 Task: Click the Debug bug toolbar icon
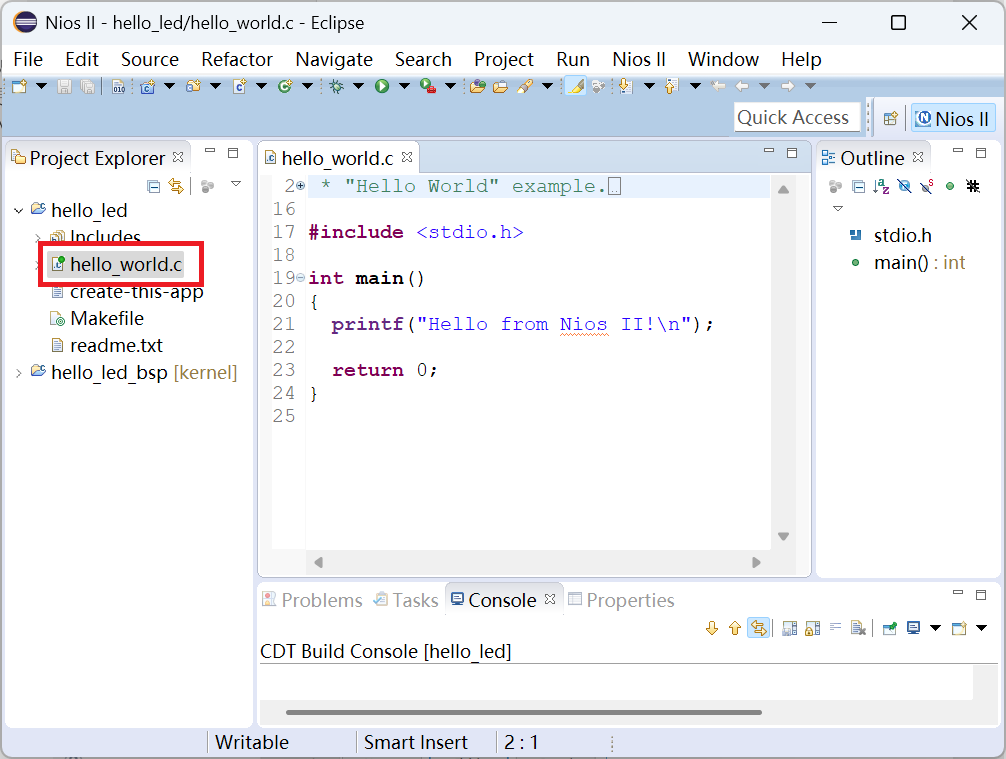336,86
